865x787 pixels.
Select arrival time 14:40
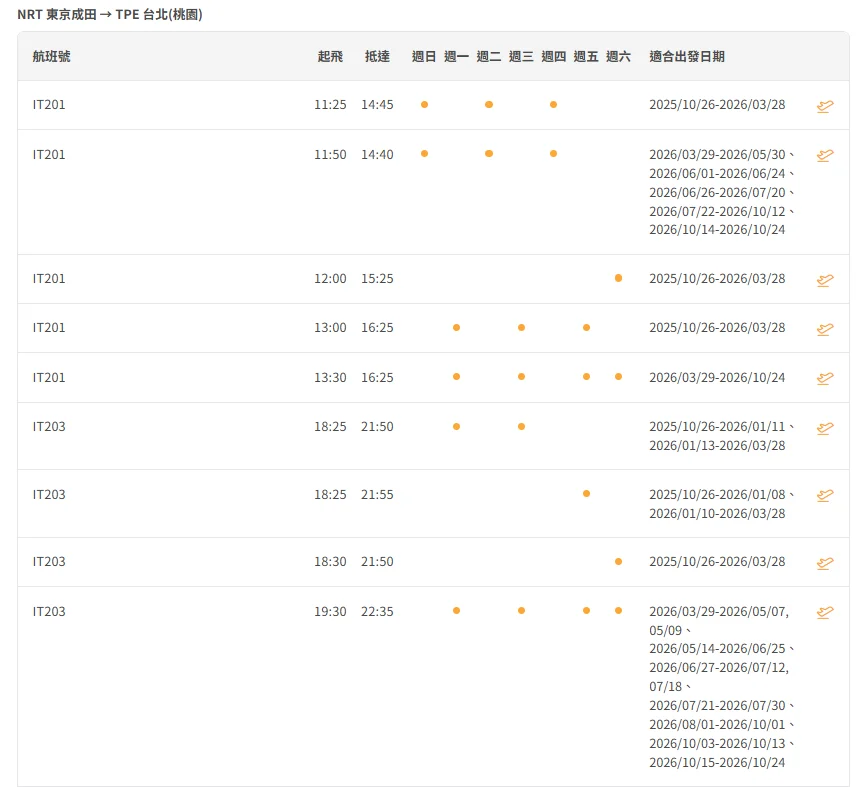[x=377, y=154]
